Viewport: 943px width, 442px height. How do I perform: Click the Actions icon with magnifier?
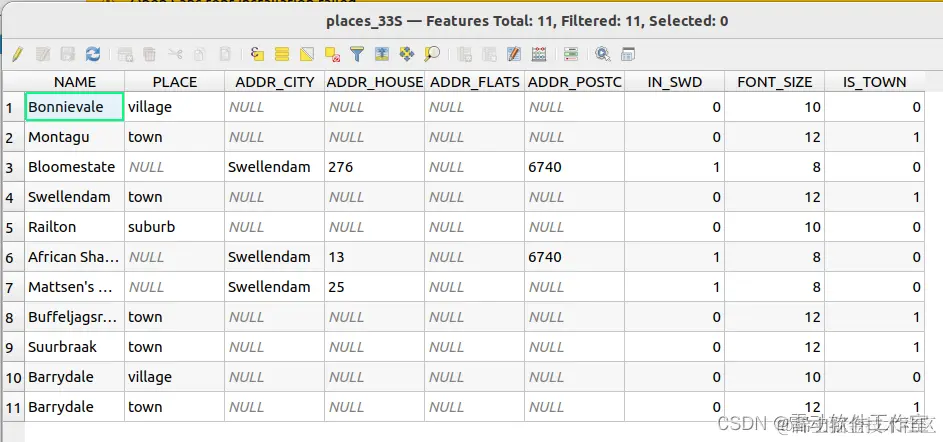pos(603,54)
